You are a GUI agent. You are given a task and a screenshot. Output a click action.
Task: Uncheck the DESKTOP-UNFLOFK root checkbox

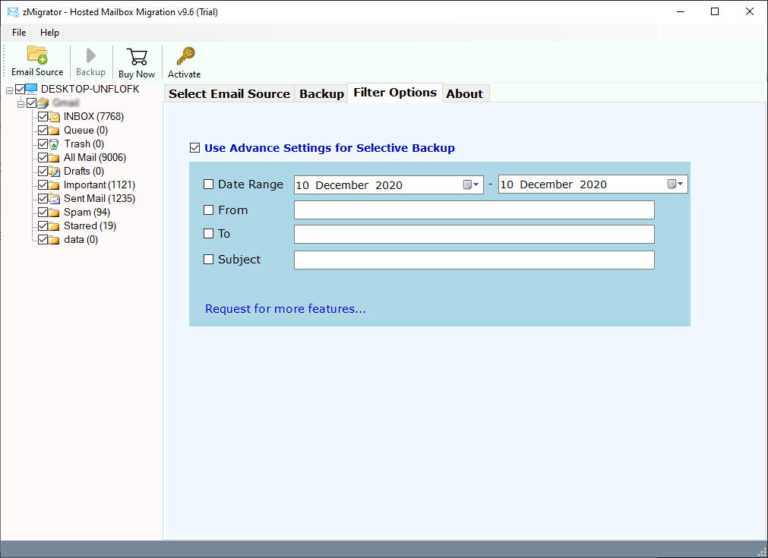coord(20,89)
